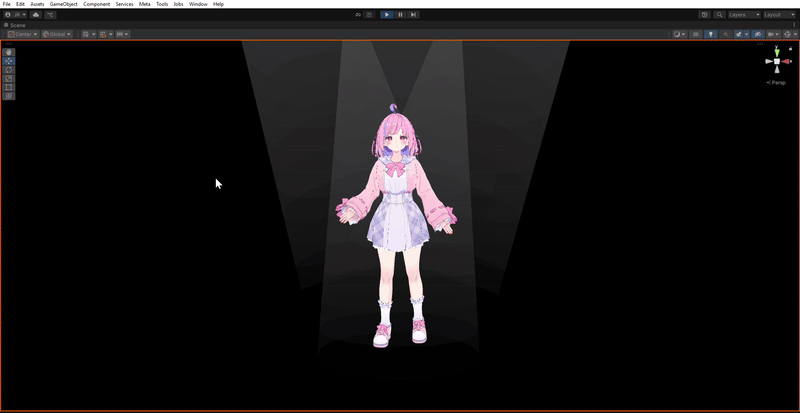Click the Pause button
Screen dimensions: 800x413
click(x=401, y=15)
